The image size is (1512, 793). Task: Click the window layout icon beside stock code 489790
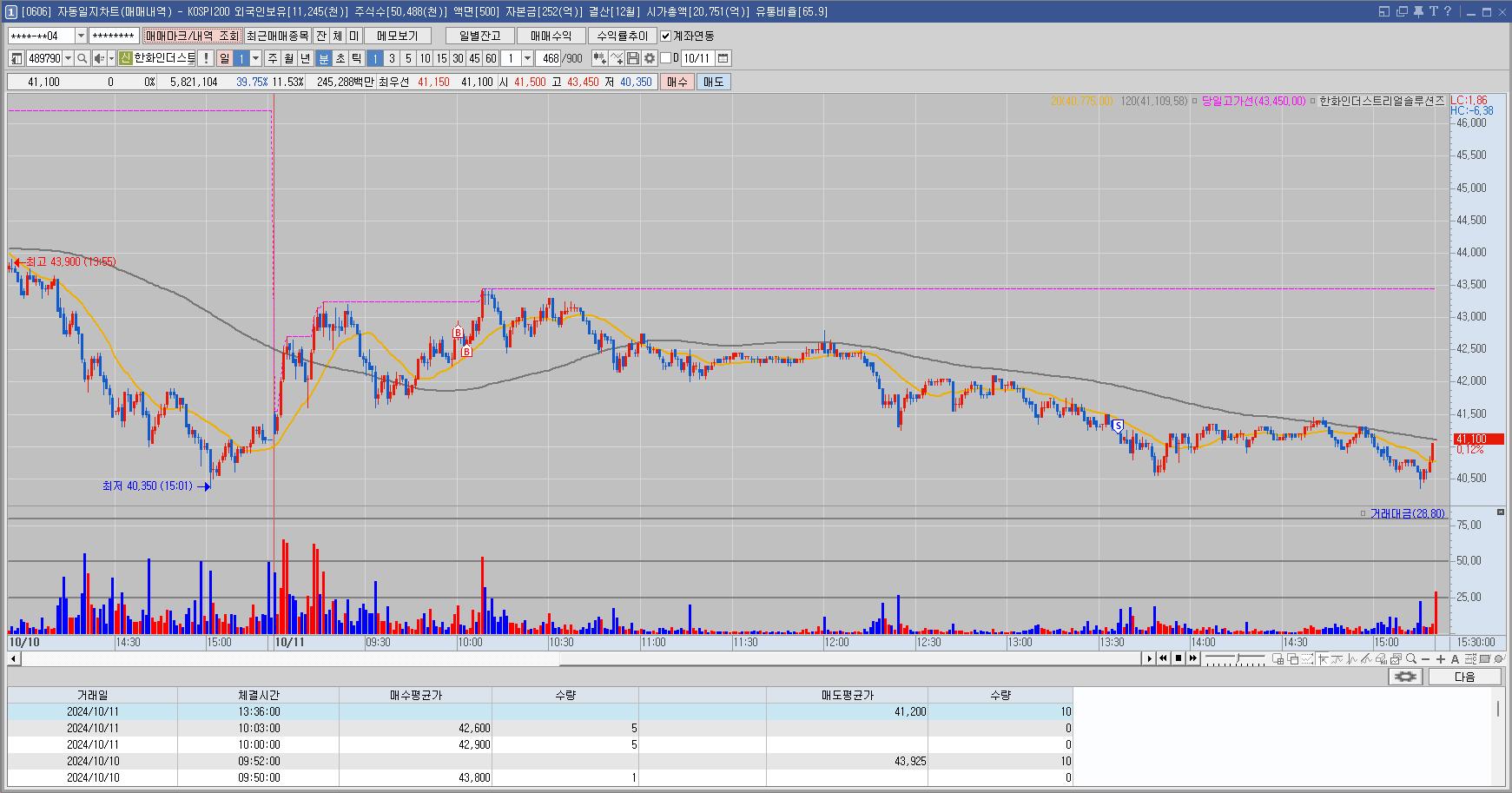17,58
